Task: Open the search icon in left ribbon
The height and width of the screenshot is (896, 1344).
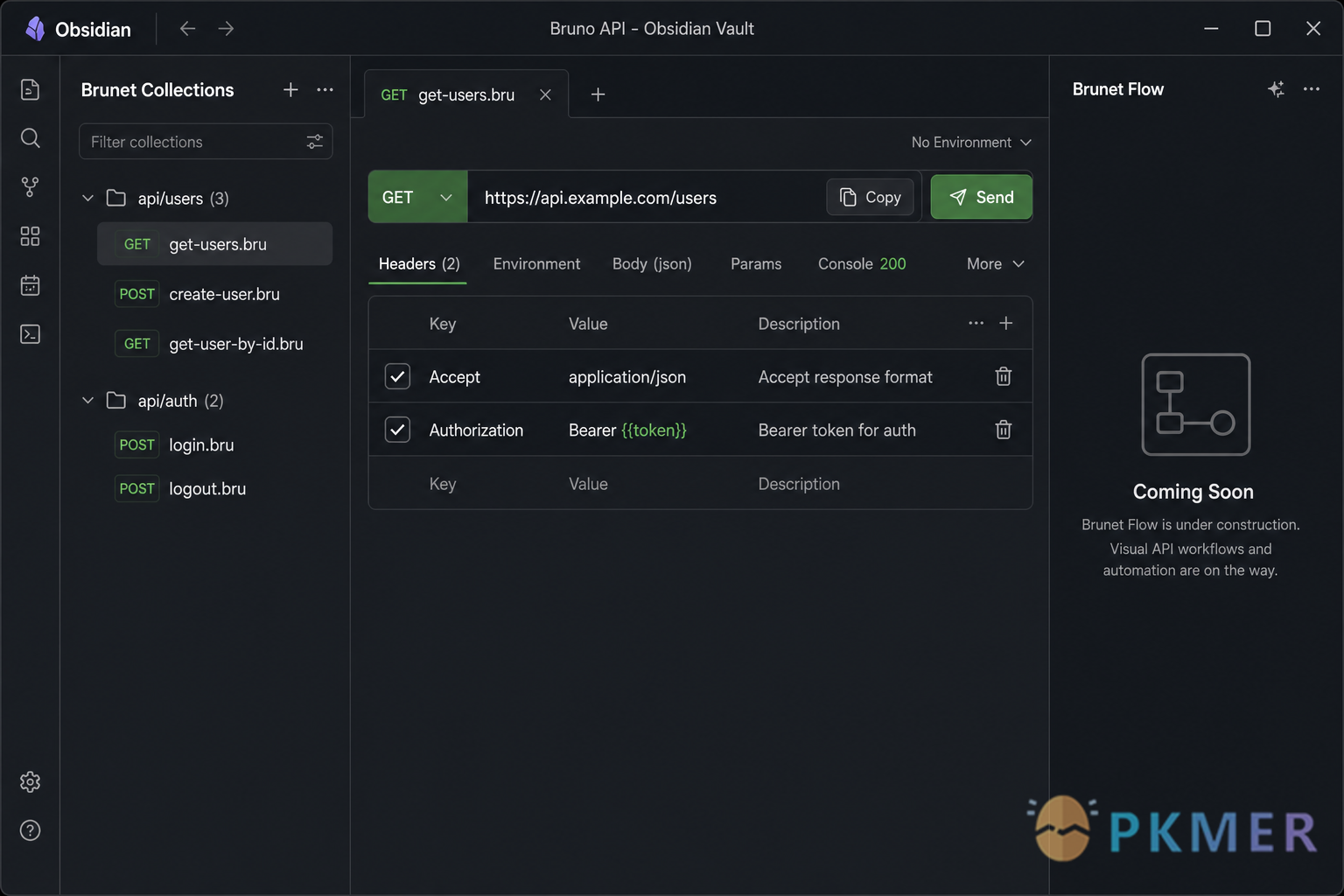Action: pyautogui.click(x=30, y=138)
